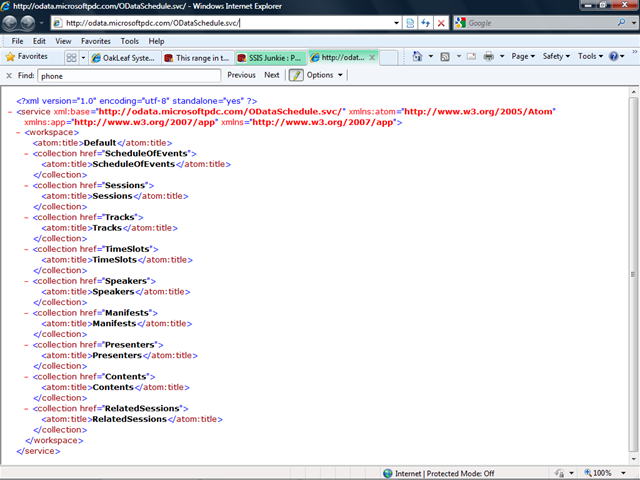Go to the Home page icon

(x=417, y=56)
